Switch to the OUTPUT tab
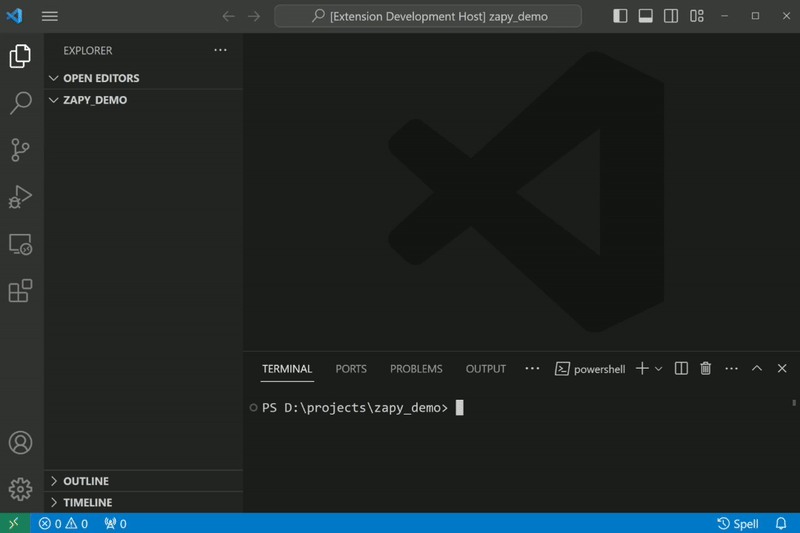The height and width of the screenshot is (533, 800). pos(486,369)
